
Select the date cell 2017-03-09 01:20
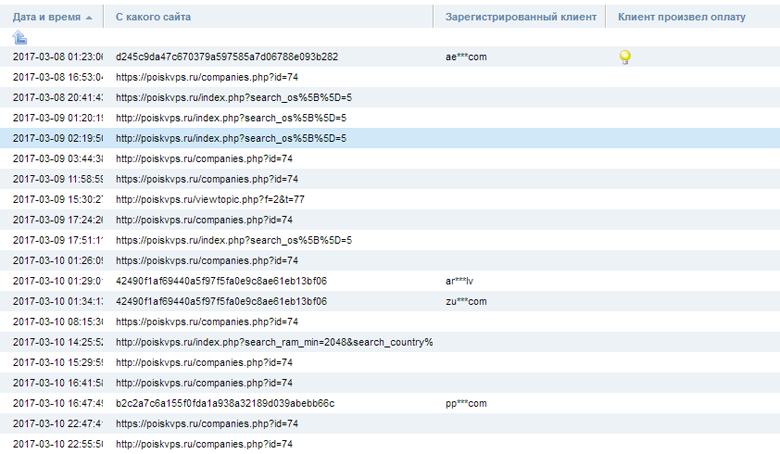coord(58,118)
